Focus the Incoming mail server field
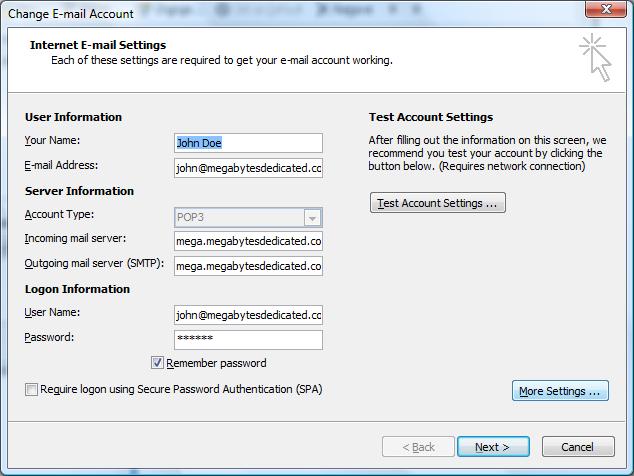This screenshot has height=476, width=634. 248,241
